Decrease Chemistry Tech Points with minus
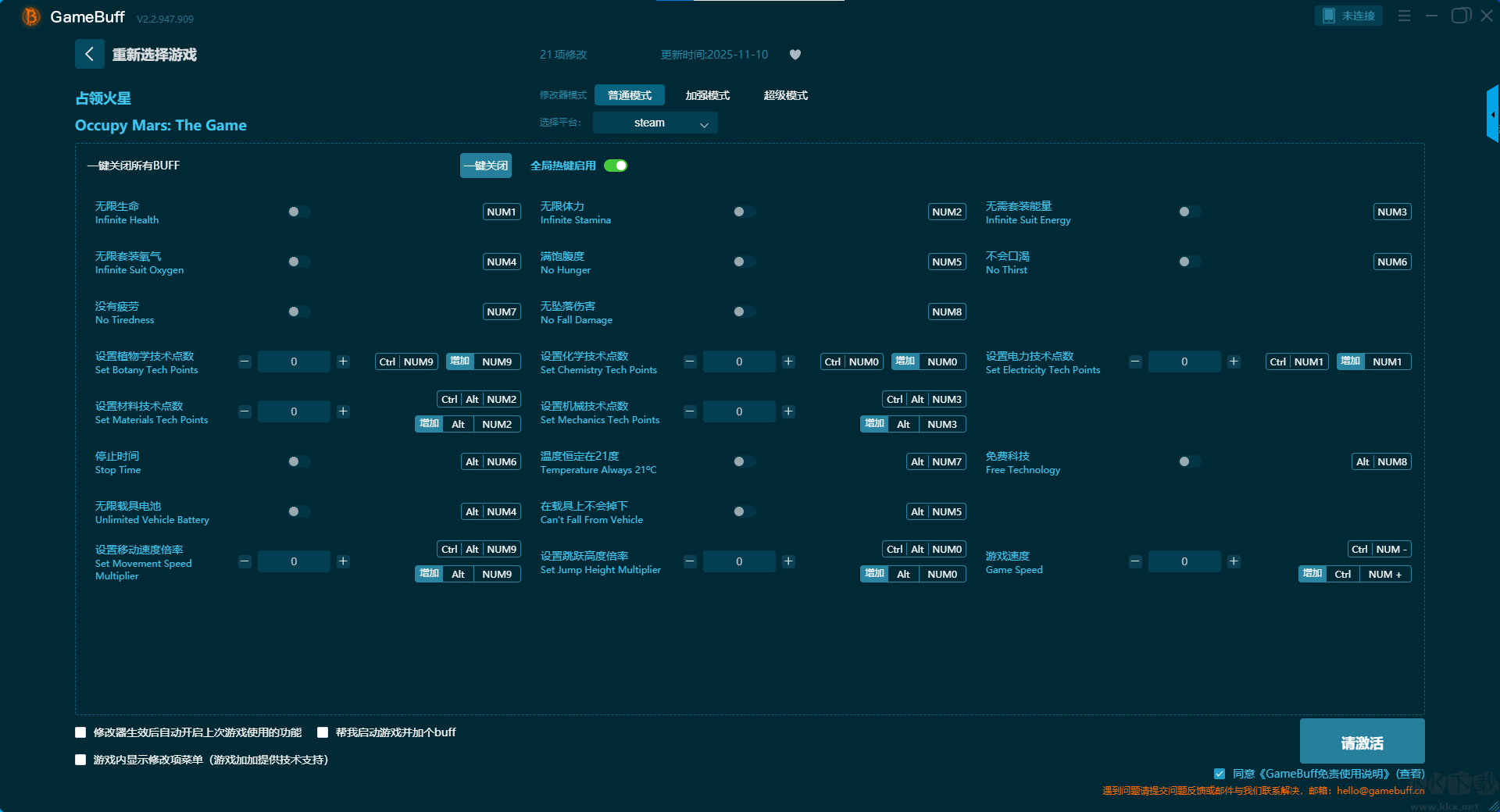This screenshot has width=1500, height=812. pos(690,361)
